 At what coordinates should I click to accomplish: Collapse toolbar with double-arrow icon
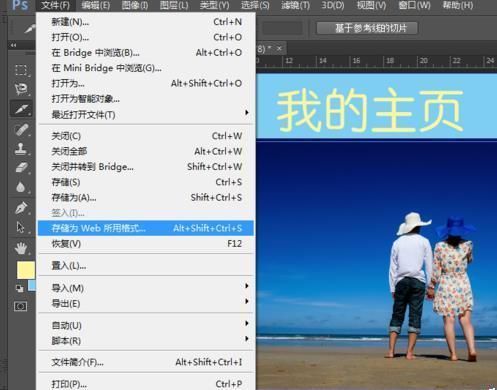pos(13,45)
